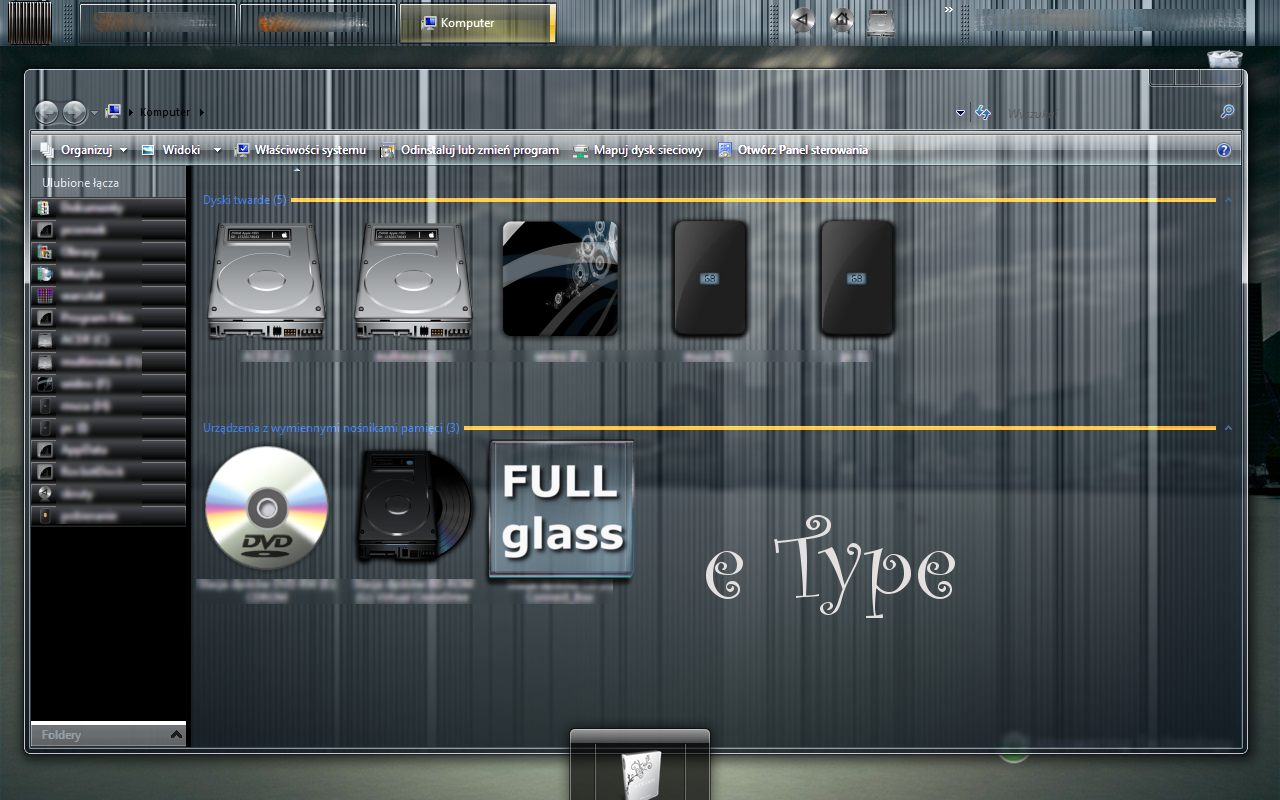Image resolution: width=1280 pixels, height=800 pixels.
Task: Select the first silver hard disk icon
Action: 266,281
